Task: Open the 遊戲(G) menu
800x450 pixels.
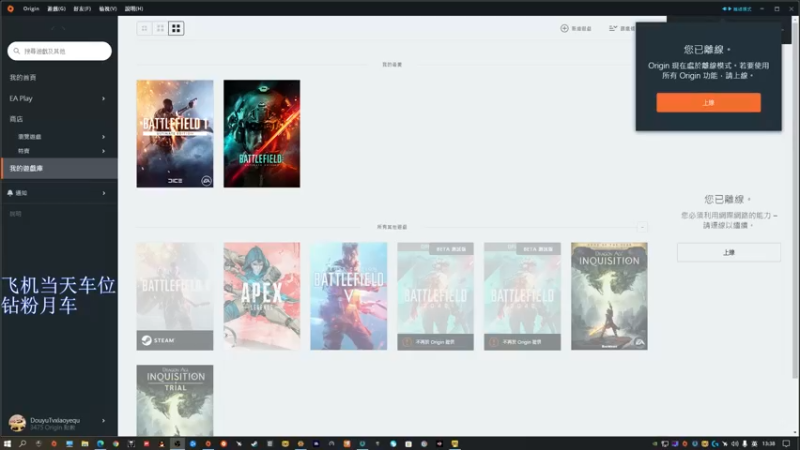Action: tap(56, 9)
